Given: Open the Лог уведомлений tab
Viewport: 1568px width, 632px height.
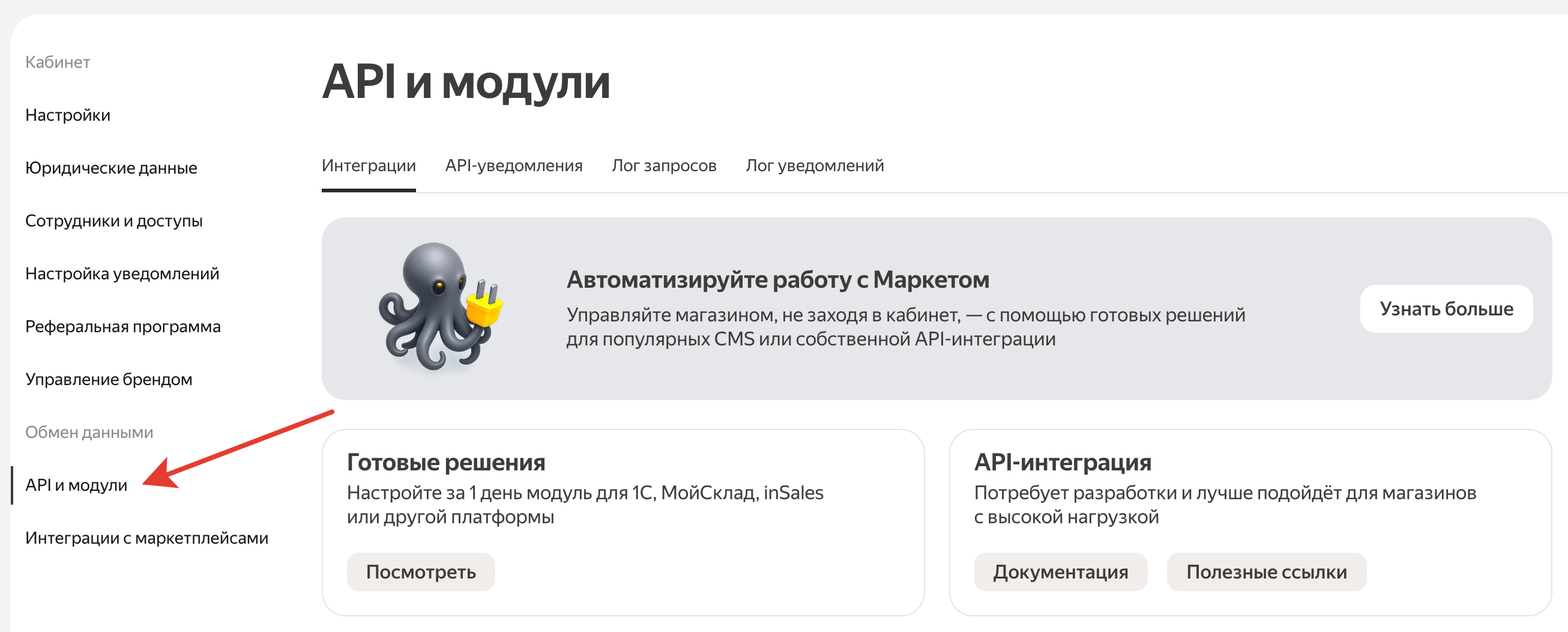Looking at the screenshot, I should (x=815, y=165).
